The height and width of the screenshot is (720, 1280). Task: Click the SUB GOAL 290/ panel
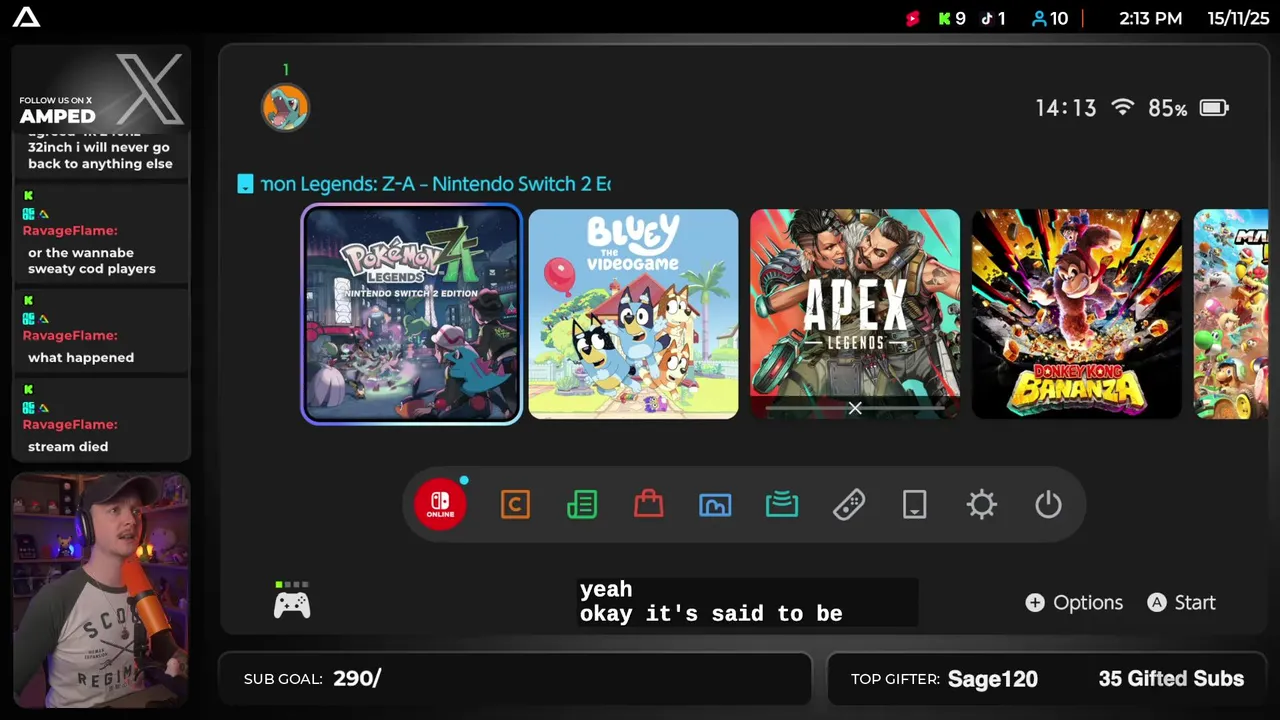516,679
